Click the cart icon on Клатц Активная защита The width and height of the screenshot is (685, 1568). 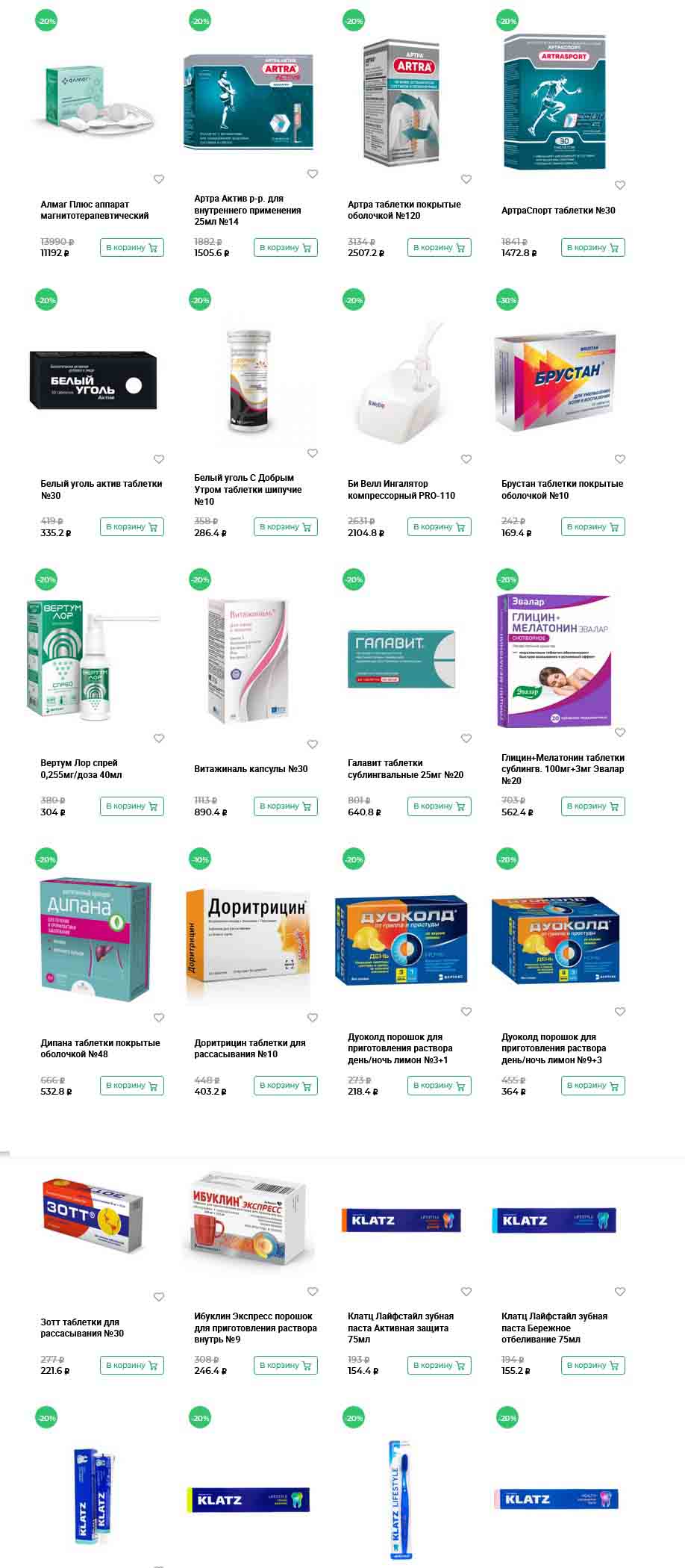click(460, 1366)
